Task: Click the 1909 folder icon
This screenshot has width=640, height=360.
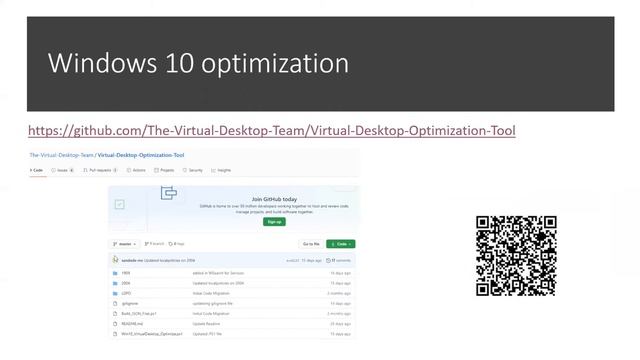Action: [115, 273]
